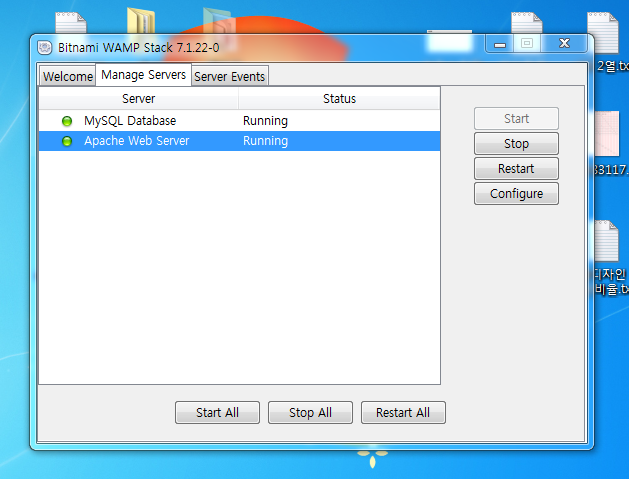Image resolution: width=629 pixels, height=479 pixels.
Task: Click the Restart All button
Action: tap(403, 412)
